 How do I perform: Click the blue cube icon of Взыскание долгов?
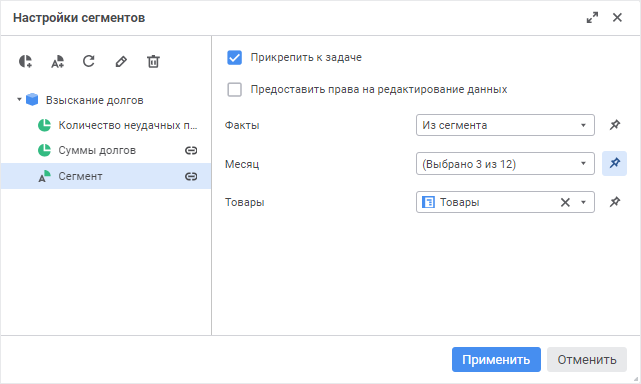pyautogui.click(x=32, y=100)
